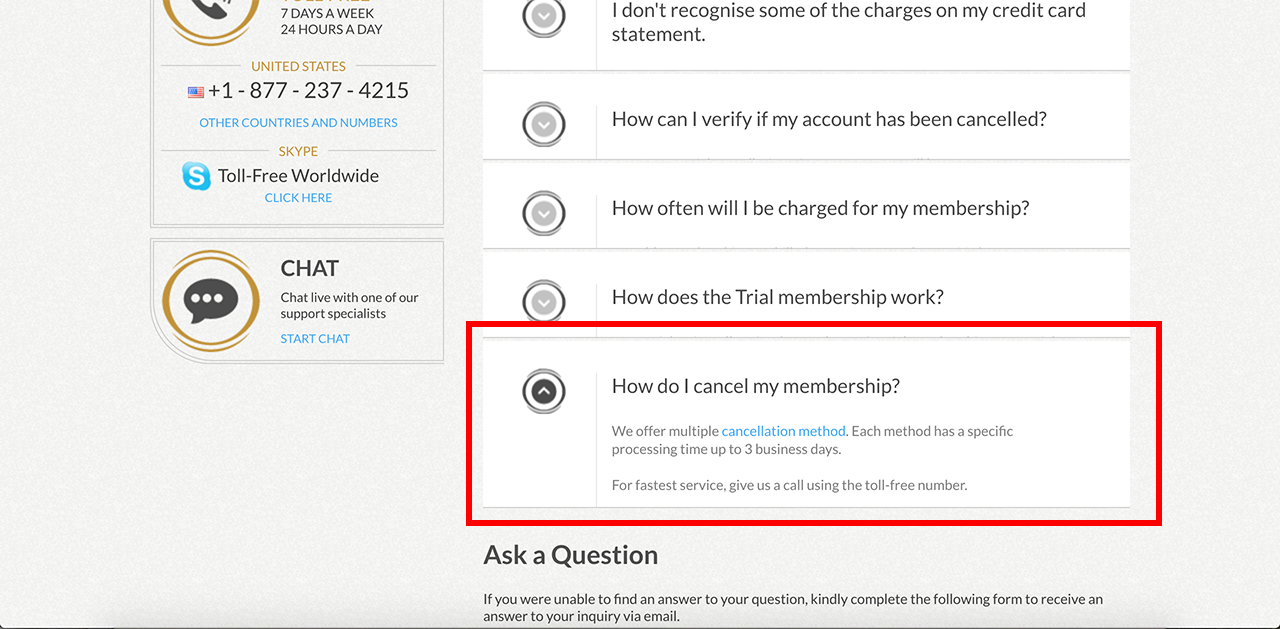Open the cancellation method link
The image size is (1280, 629).
[783, 431]
